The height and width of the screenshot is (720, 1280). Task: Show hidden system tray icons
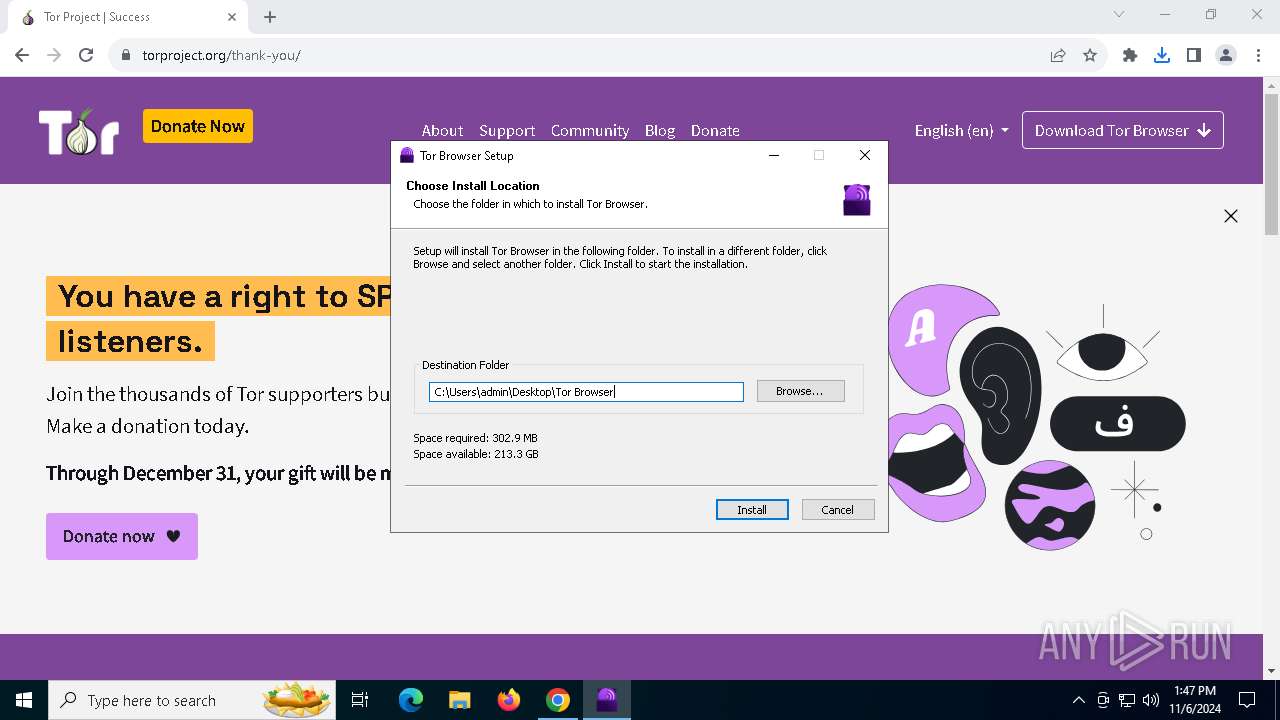(x=1078, y=700)
